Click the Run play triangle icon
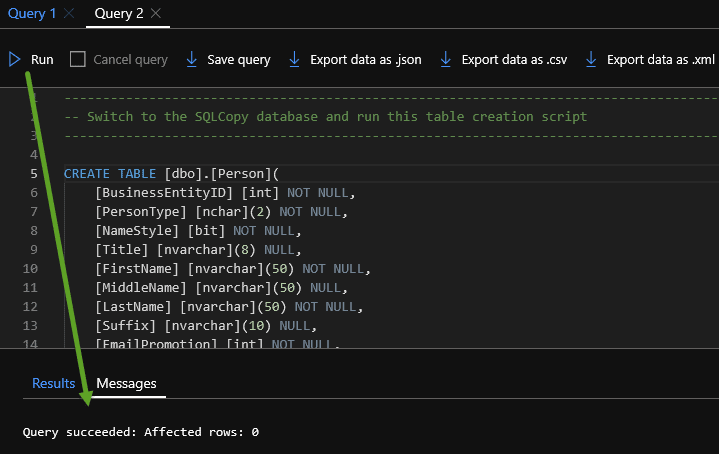 [14, 59]
